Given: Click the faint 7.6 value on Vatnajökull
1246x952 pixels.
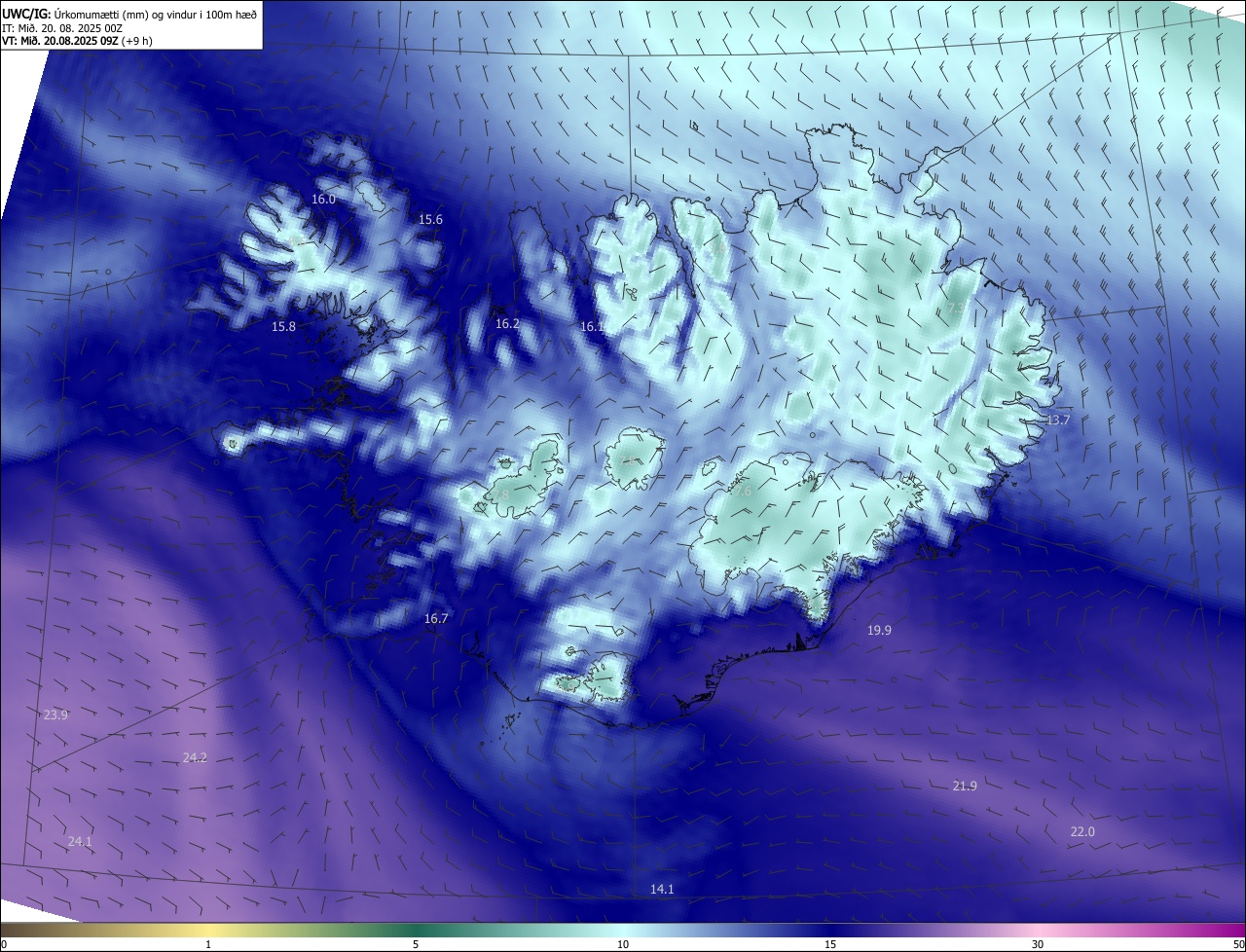Looking at the screenshot, I should pyautogui.click(x=744, y=492).
